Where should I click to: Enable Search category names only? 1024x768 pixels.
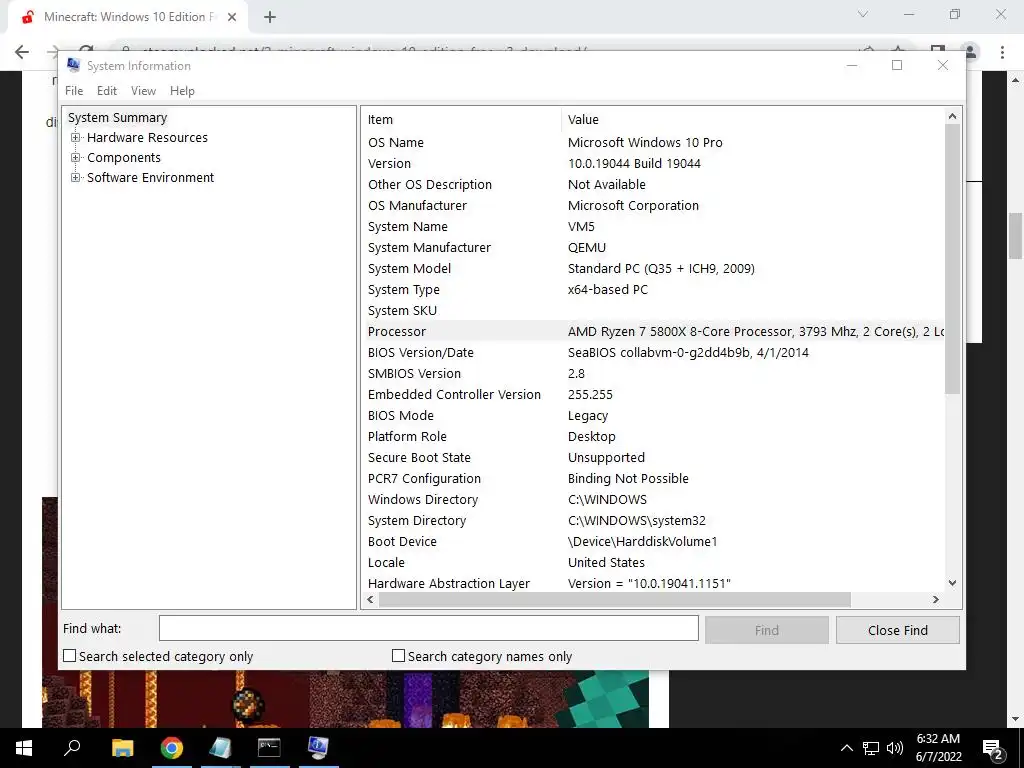point(398,656)
